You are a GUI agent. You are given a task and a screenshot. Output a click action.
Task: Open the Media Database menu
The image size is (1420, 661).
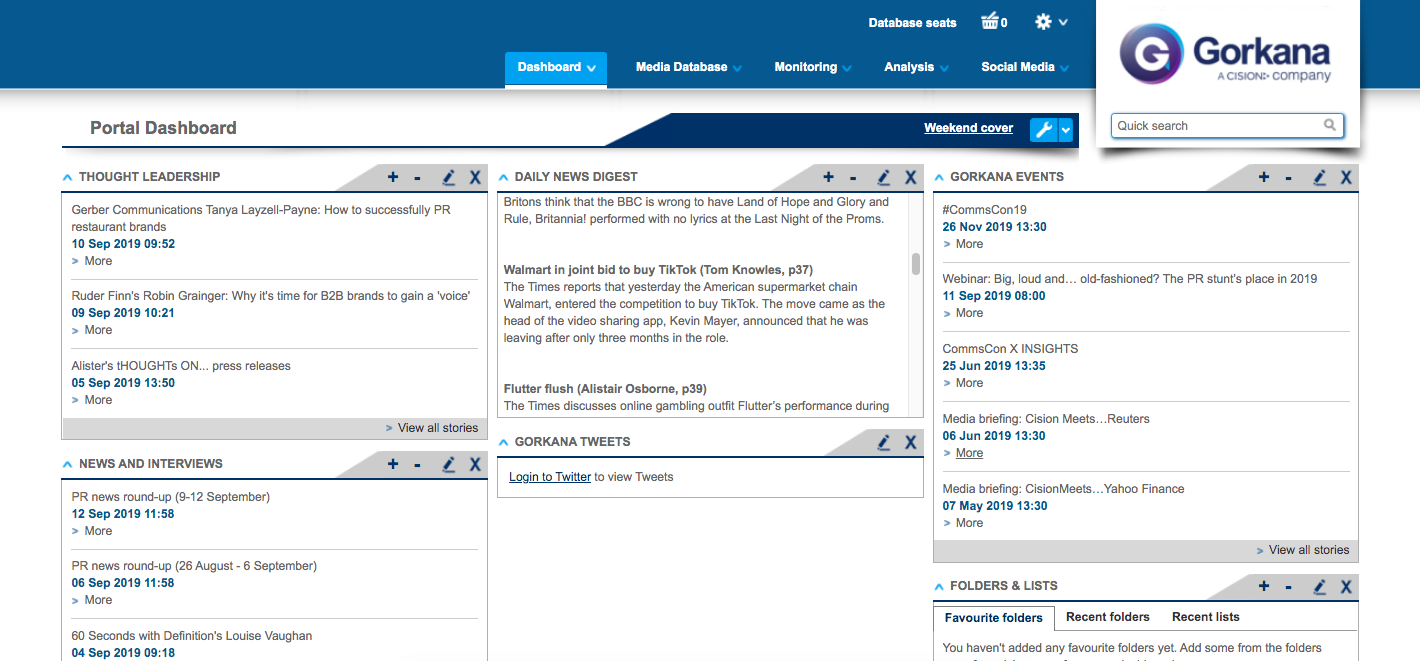(x=689, y=68)
